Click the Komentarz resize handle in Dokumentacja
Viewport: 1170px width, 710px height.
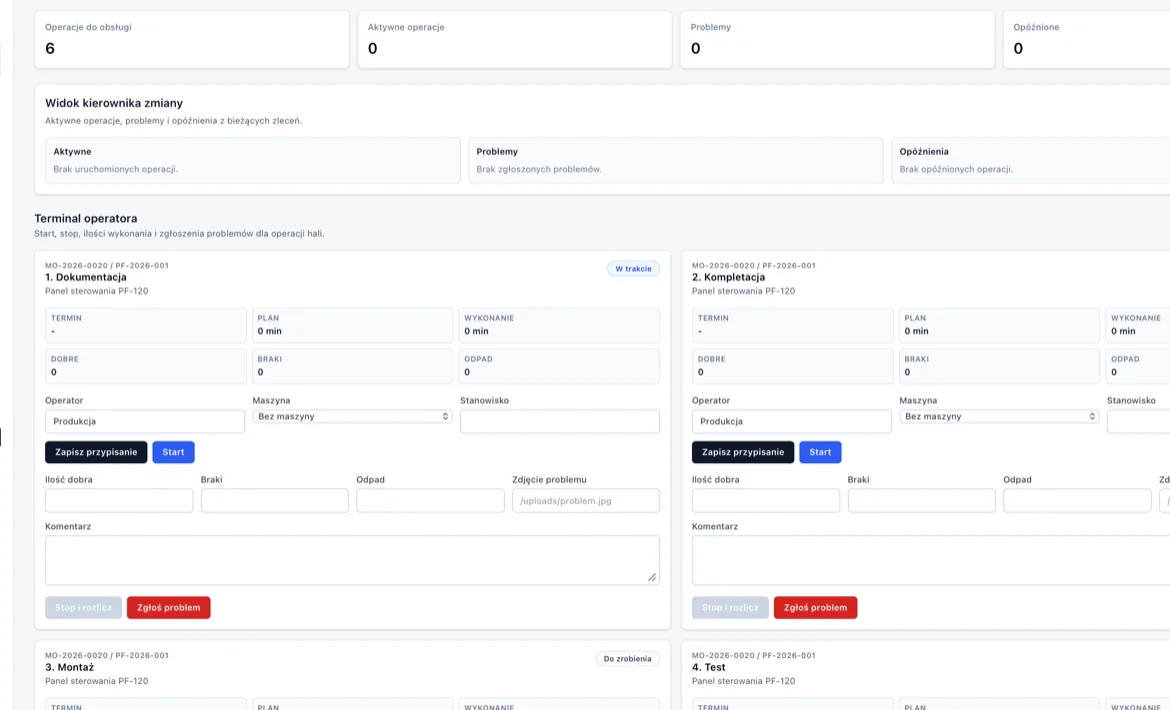(x=651, y=577)
